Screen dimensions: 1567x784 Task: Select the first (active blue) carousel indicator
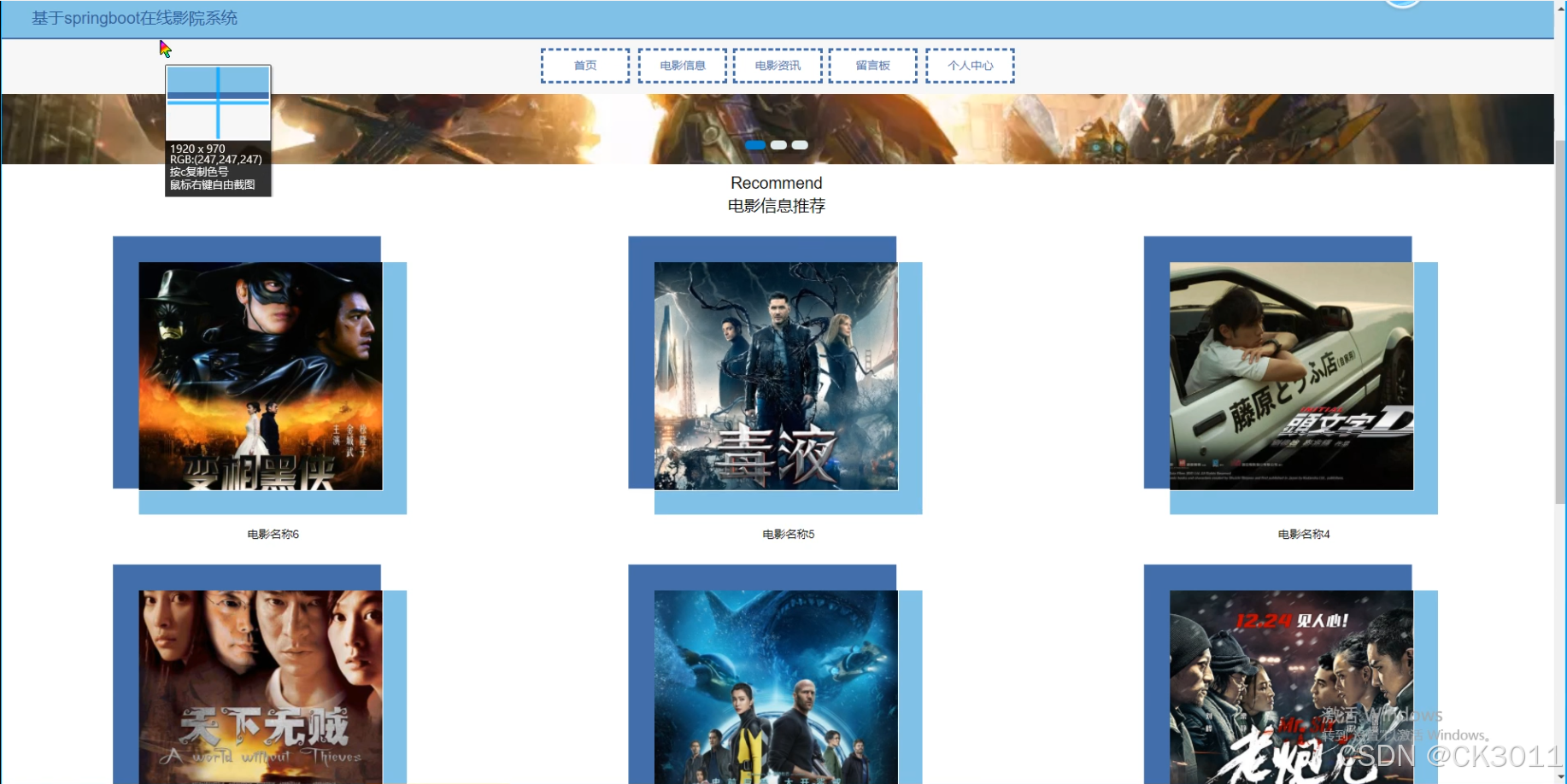[x=755, y=145]
